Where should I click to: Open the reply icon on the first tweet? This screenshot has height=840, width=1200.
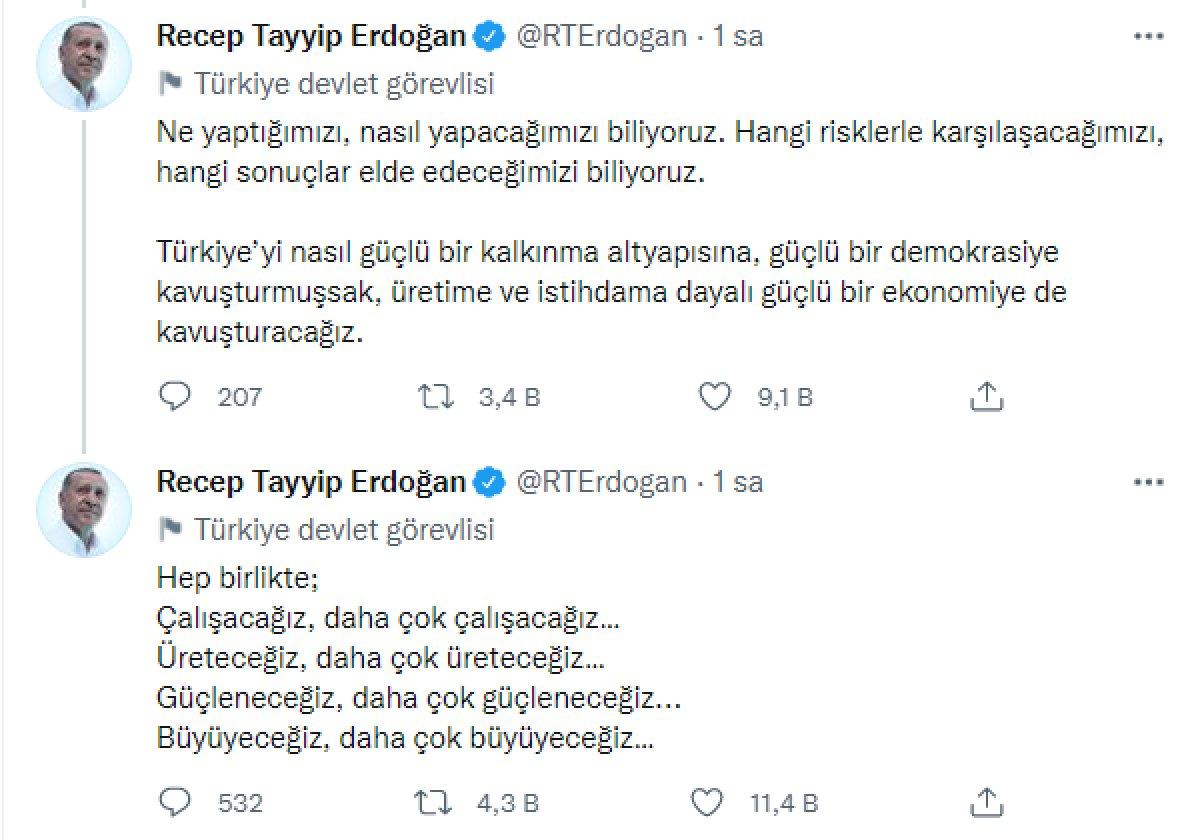pyautogui.click(x=175, y=396)
